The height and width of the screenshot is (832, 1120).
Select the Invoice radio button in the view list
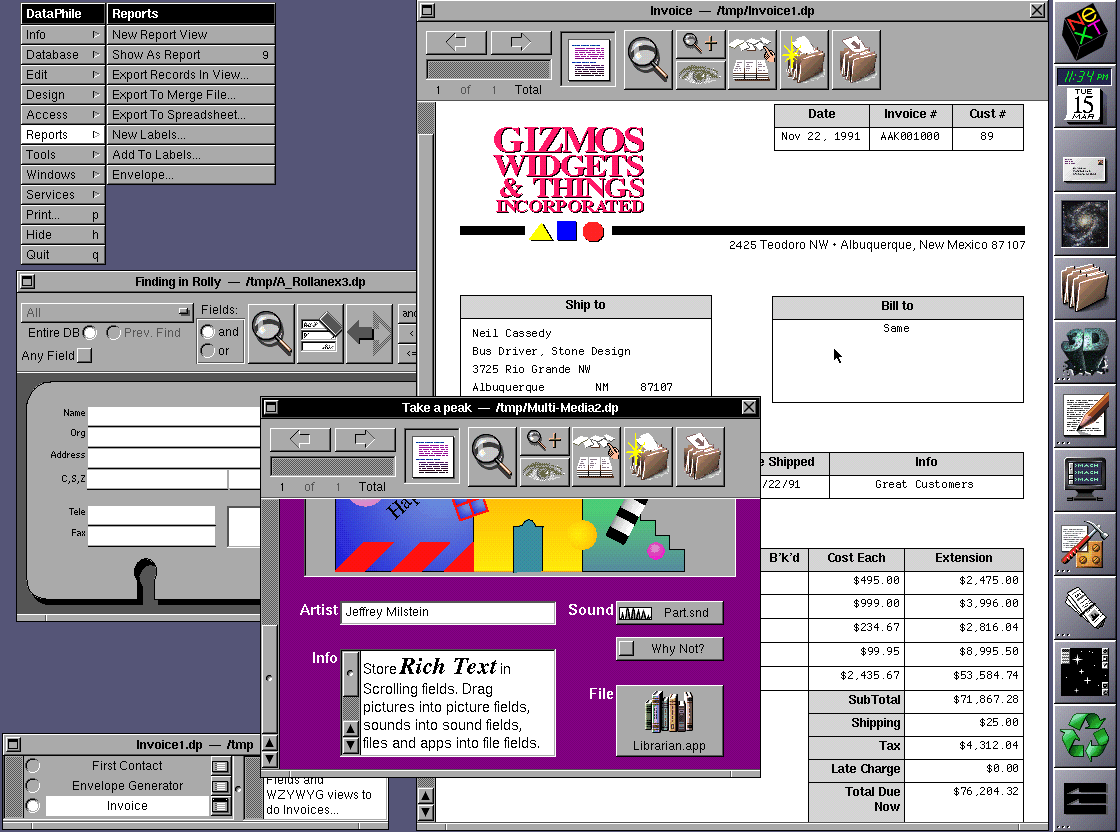click(33, 806)
